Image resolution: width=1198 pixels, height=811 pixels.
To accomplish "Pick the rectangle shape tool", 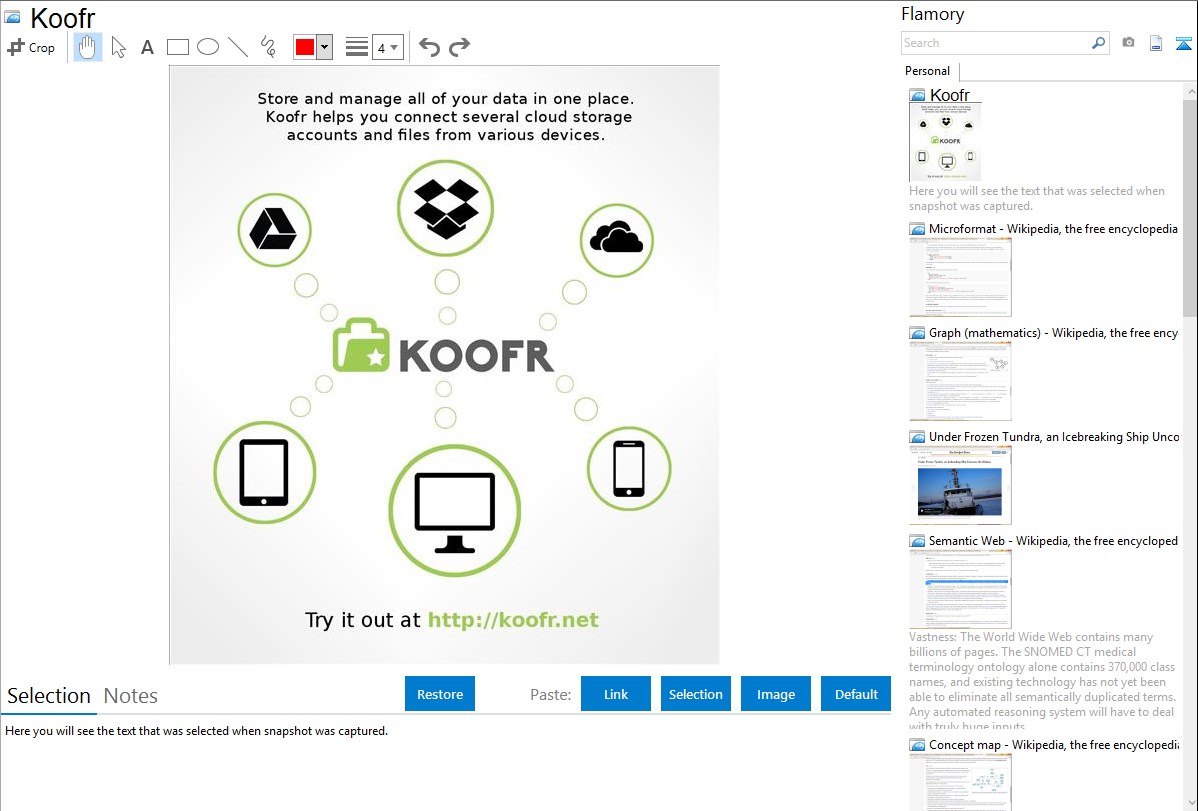I will [177, 47].
